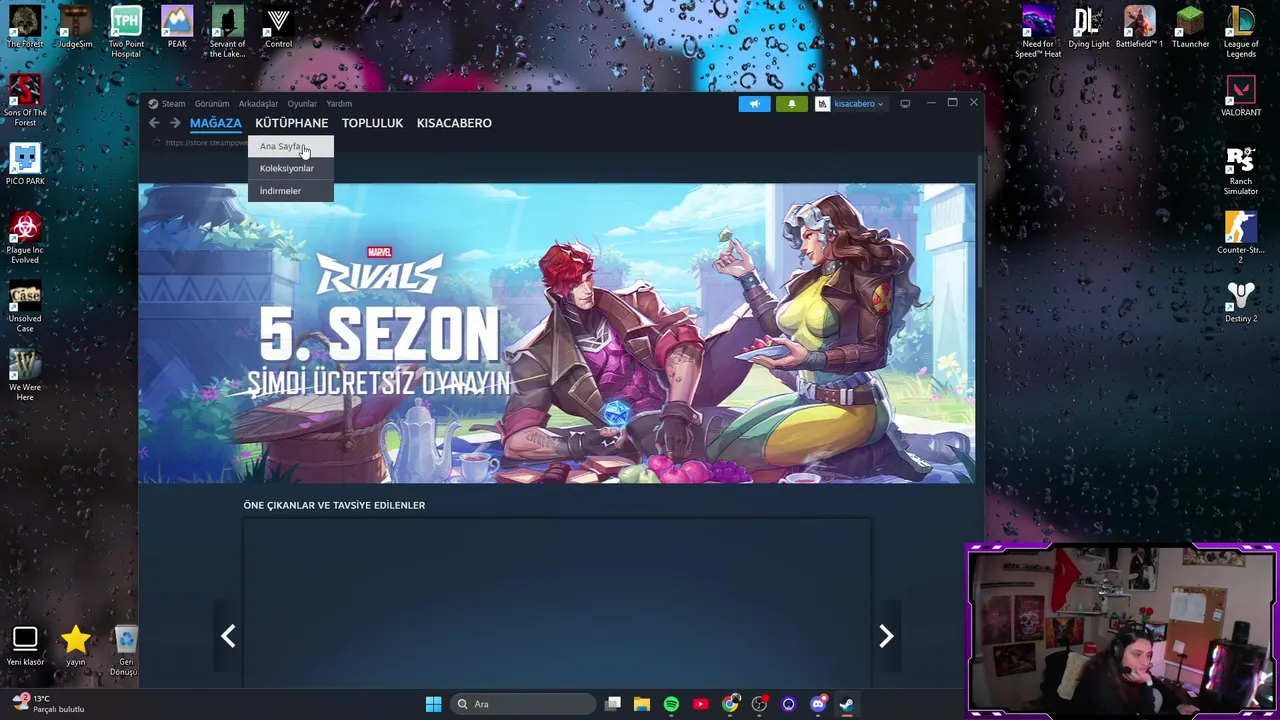The image size is (1280, 720).
Task: Open Steam notifications bell
Action: pyautogui.click(x=791, y=103)
